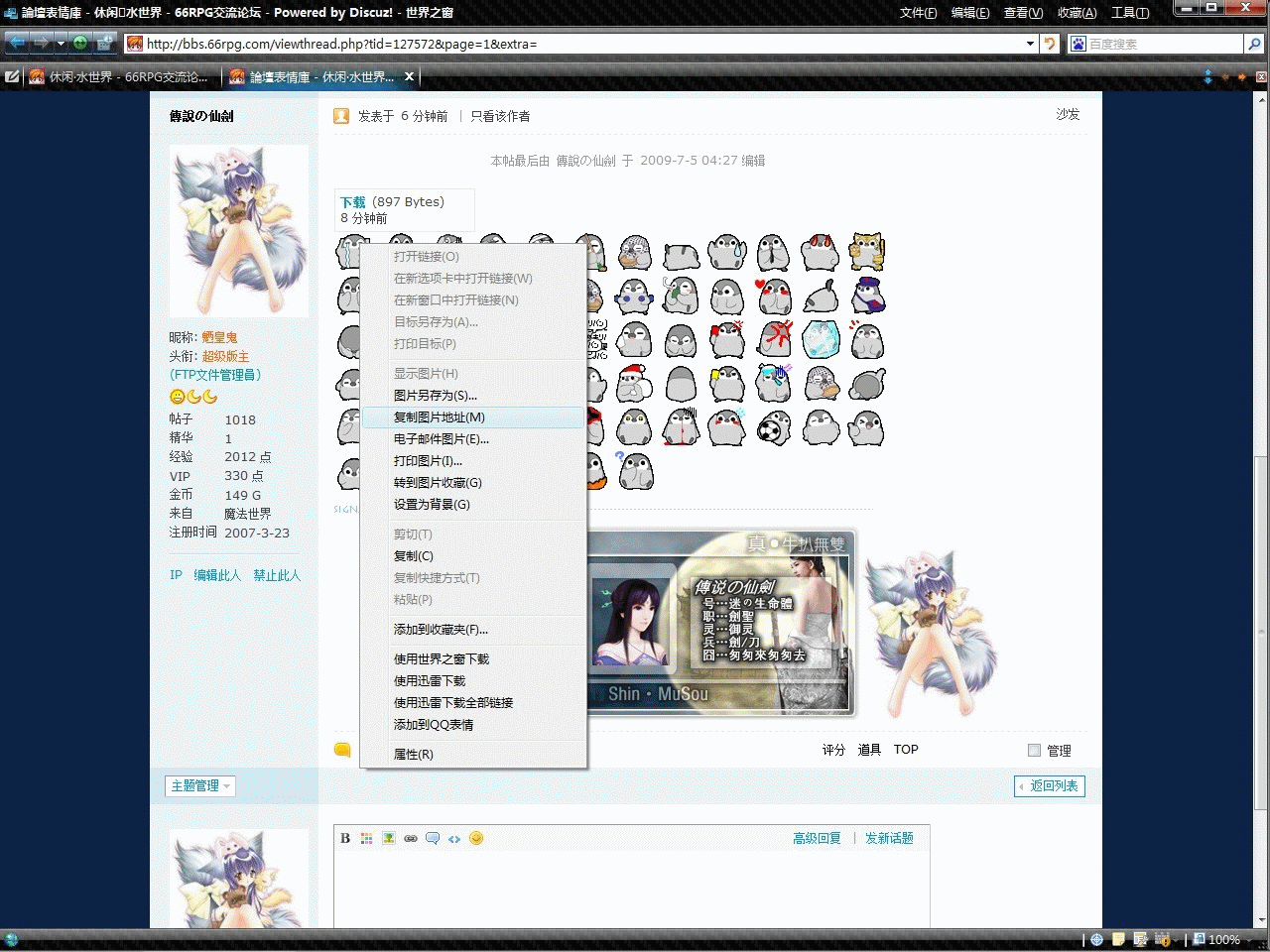Click the insert image icon in reply editor
The width and height of the screenshot is (1270, 952).
(x=389, y=838)
